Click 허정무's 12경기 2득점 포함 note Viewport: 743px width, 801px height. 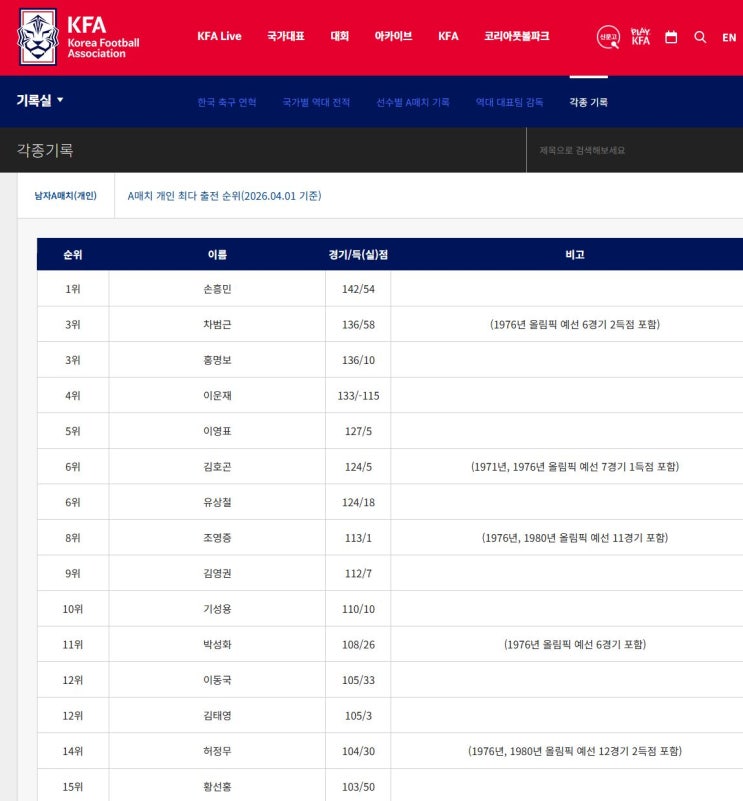coord(575,751)
